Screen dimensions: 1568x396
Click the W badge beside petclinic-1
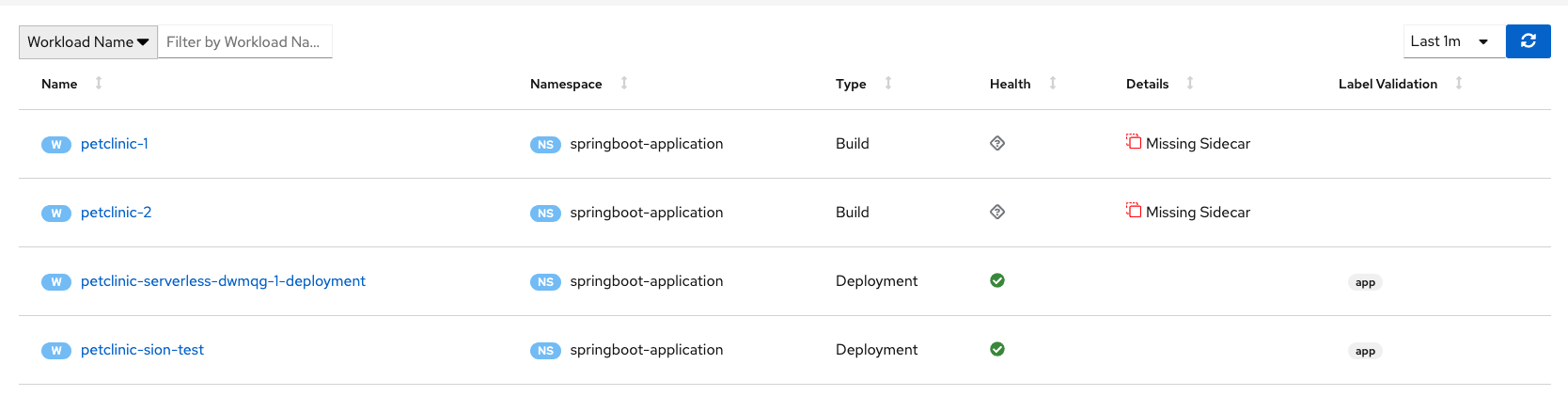[56, 145]
